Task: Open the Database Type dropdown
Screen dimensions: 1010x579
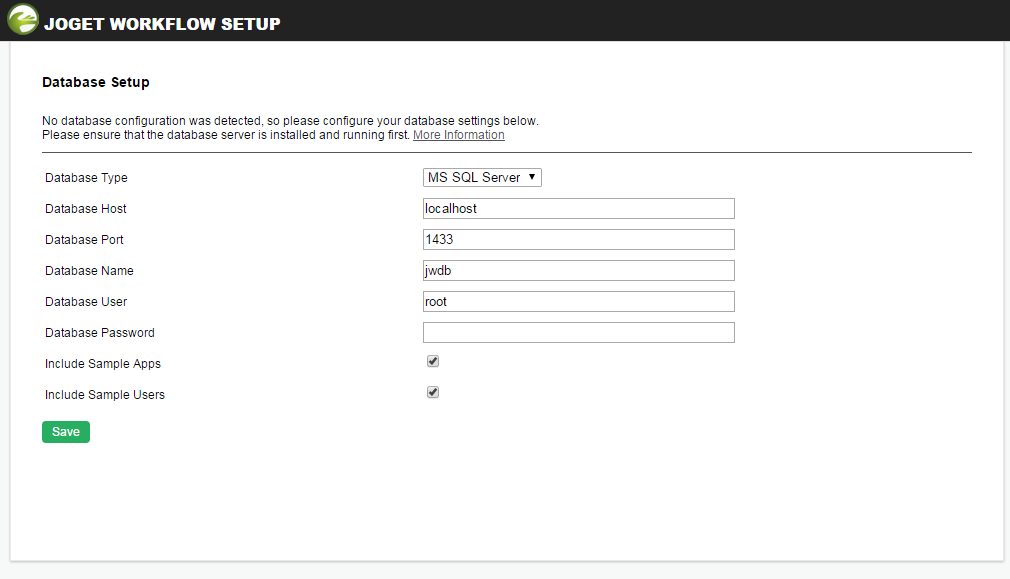Action: [x=482, y=177]
